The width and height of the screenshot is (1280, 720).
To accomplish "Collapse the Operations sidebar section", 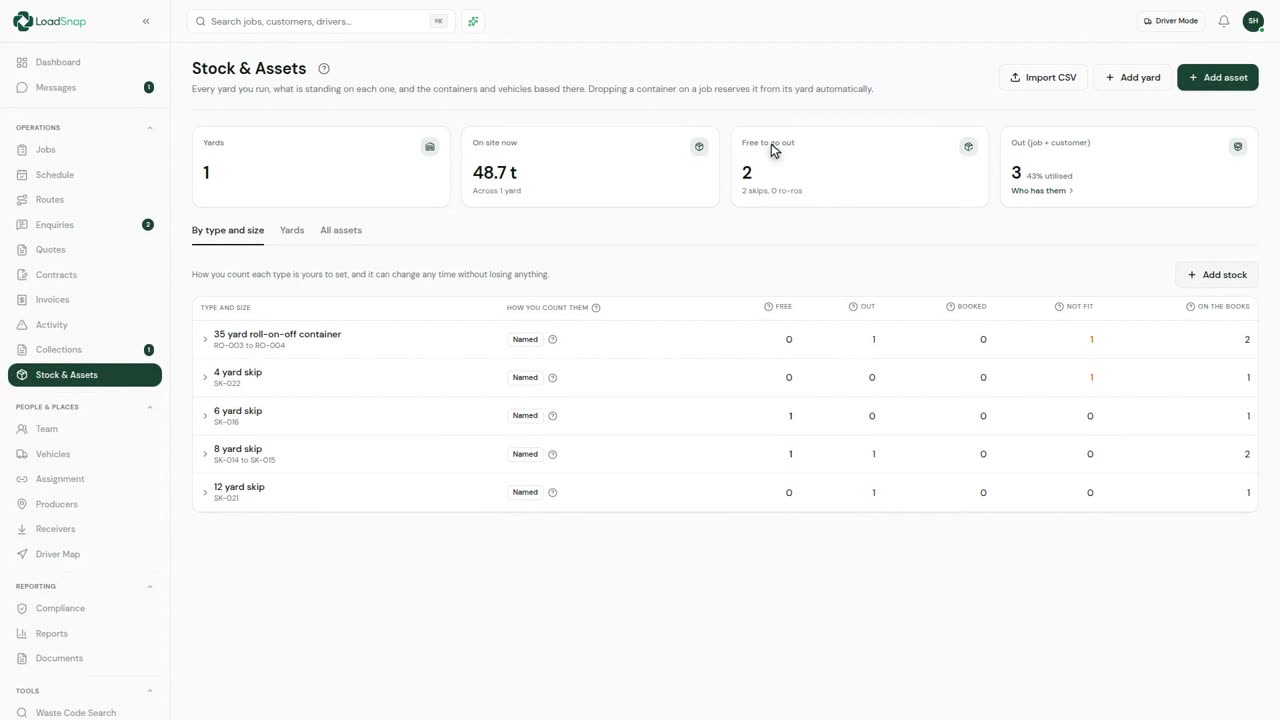I will coord(150,128).
